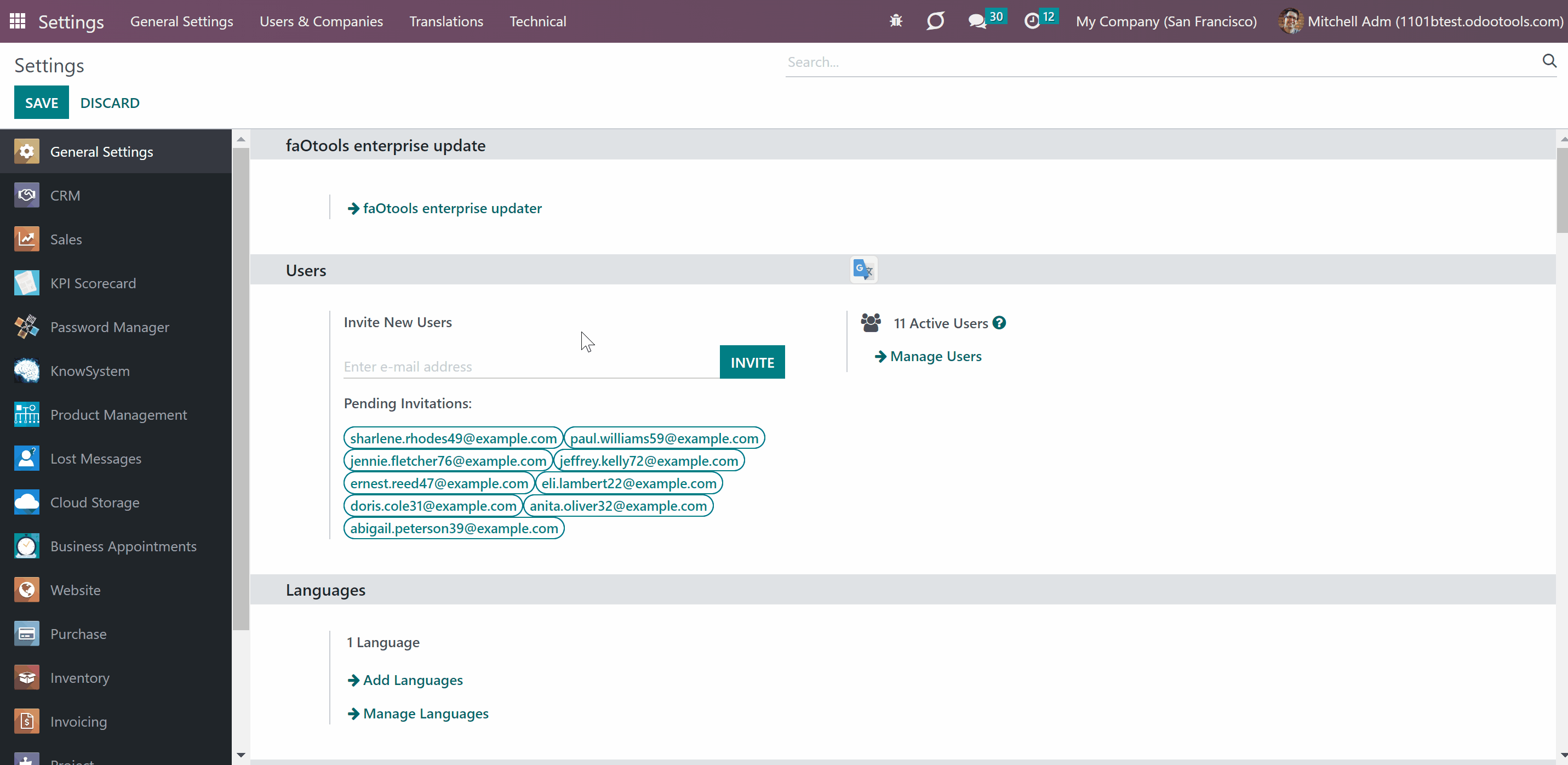Open Mitchell Adm user menu
This screenshot has height=765, width=1568.
[x=1421, y=21]
